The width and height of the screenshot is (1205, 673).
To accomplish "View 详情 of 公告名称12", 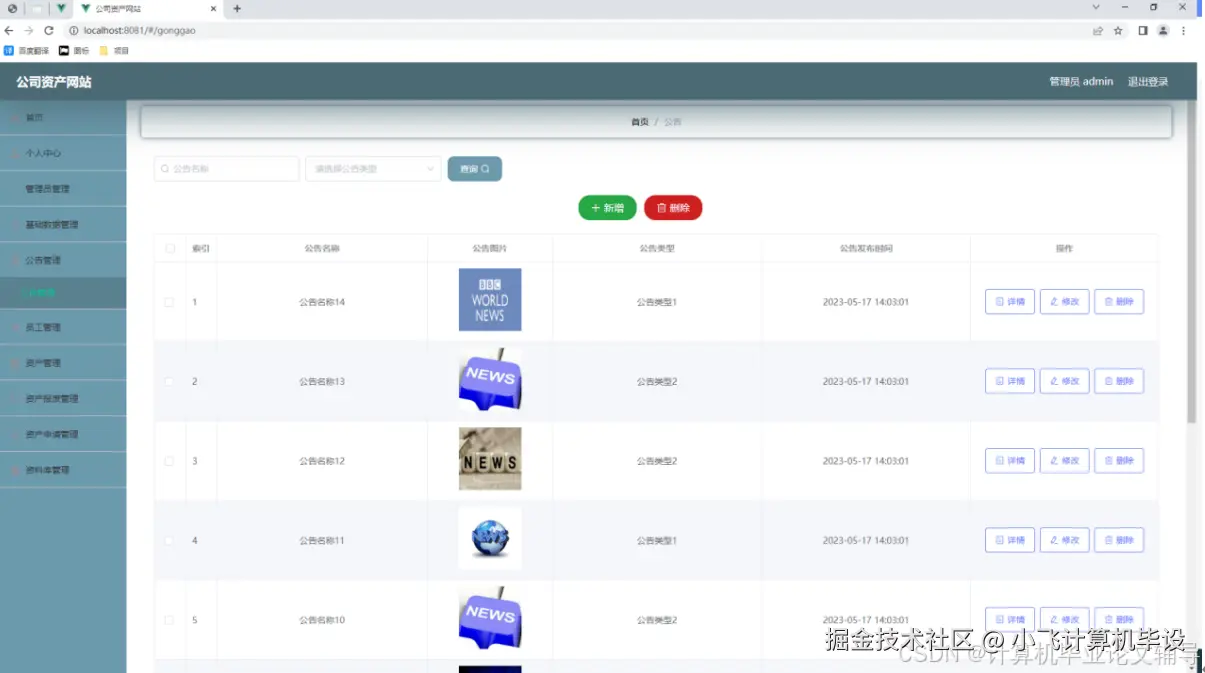I will tap(1010, 461).
